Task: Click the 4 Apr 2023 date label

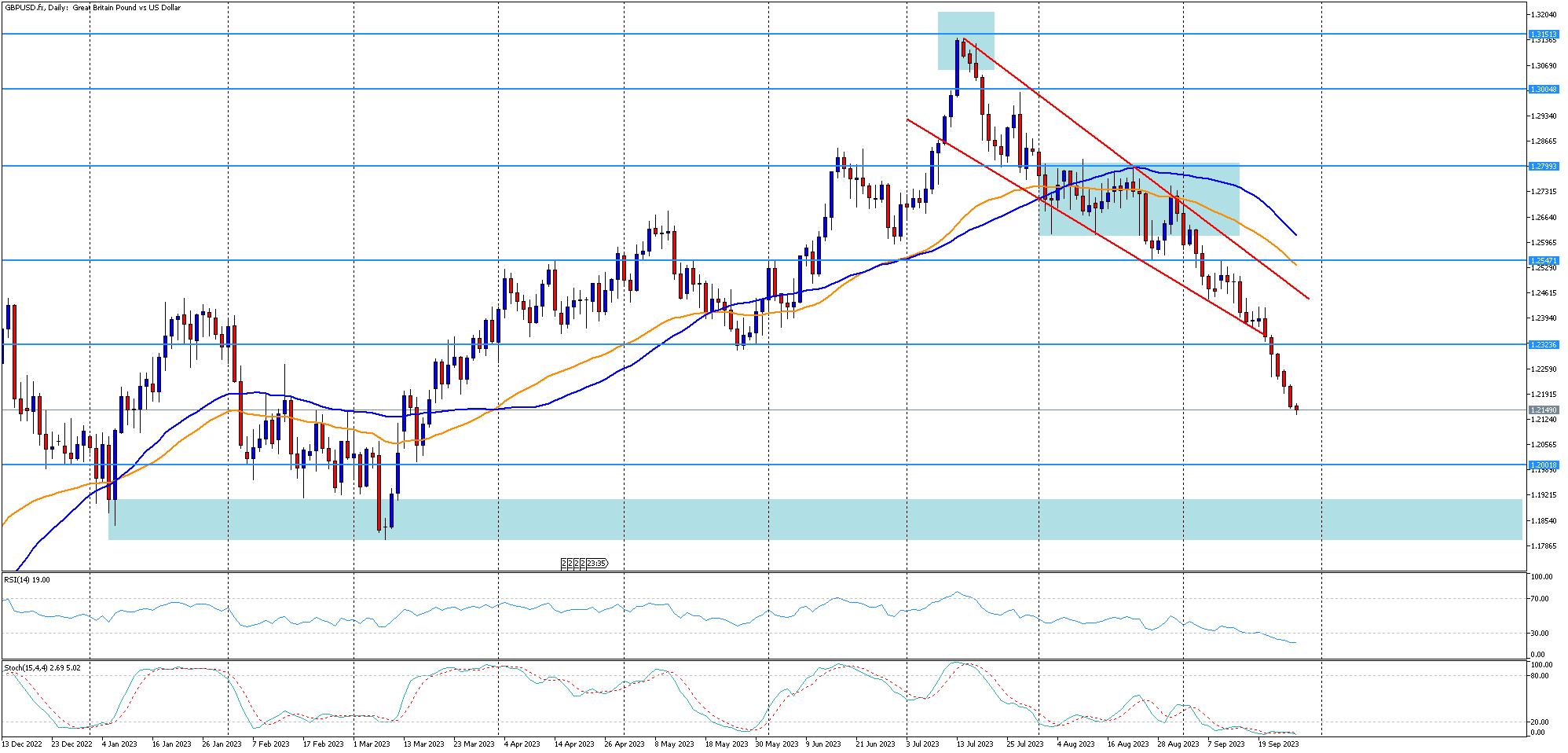Action: [x=522, y=744]
